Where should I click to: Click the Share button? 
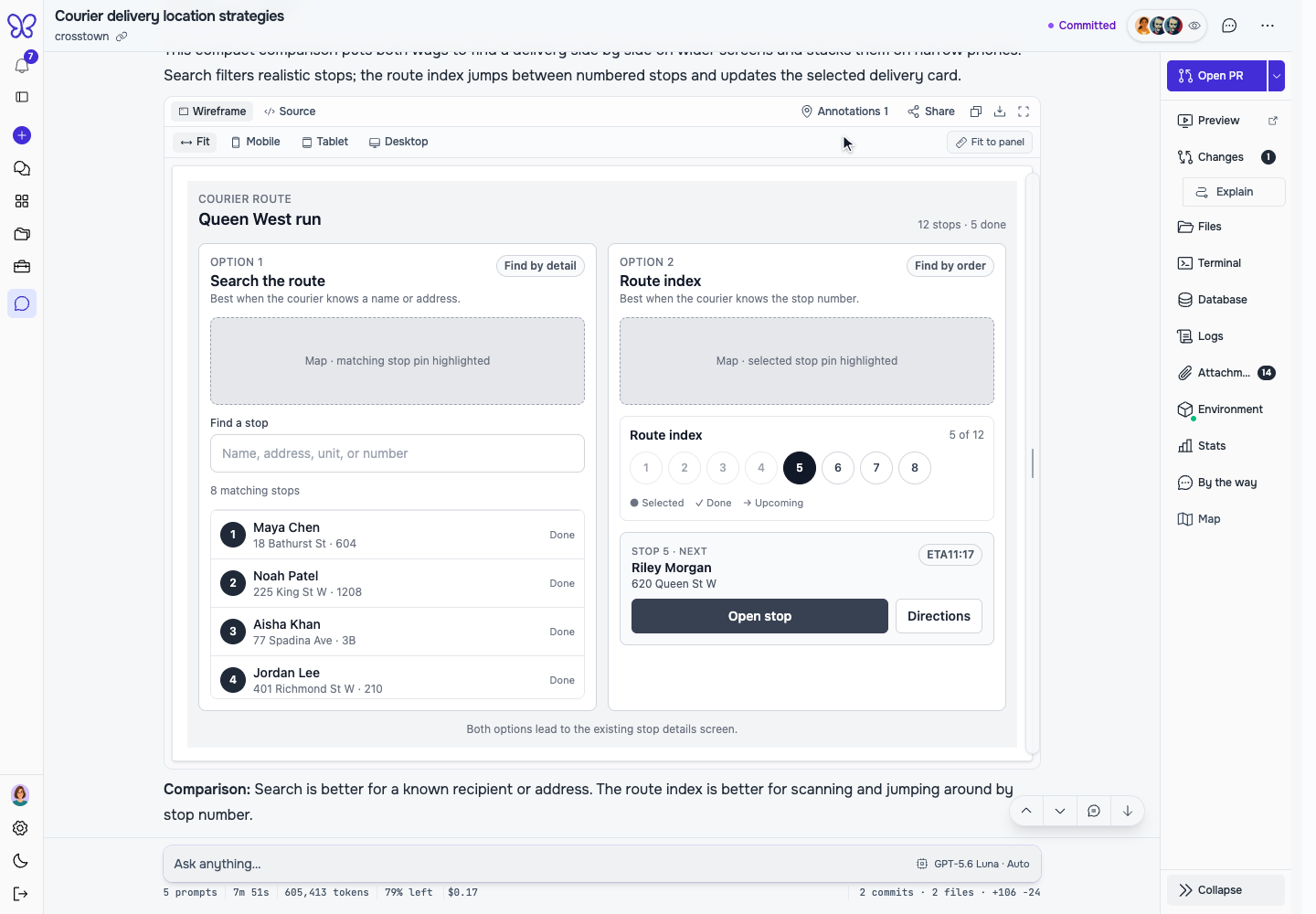coord(931,112)
